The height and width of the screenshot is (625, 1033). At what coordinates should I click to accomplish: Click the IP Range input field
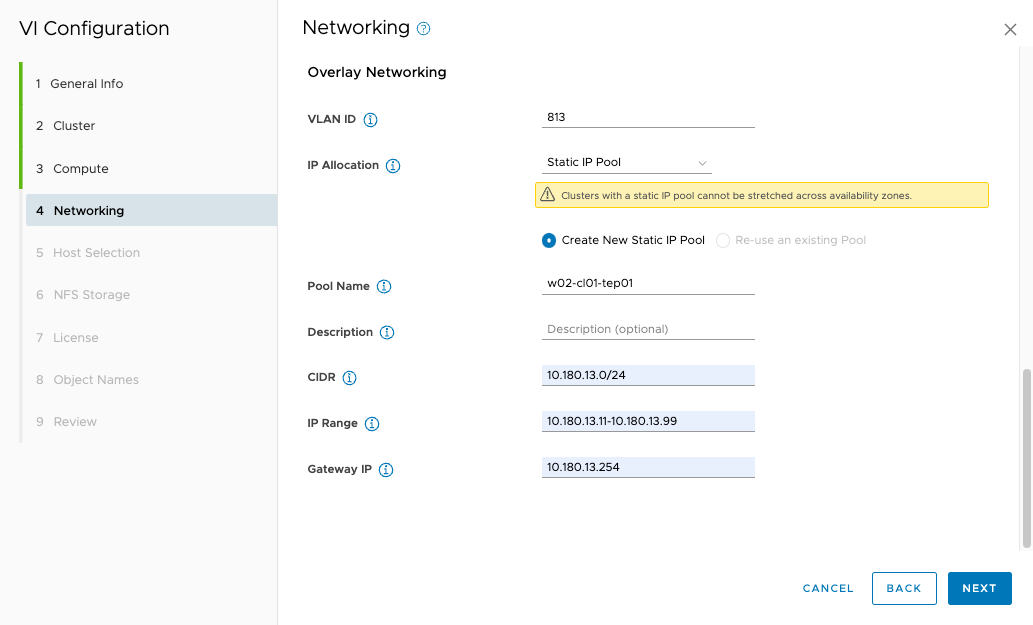pyautogui.click(x=648, y=421)
